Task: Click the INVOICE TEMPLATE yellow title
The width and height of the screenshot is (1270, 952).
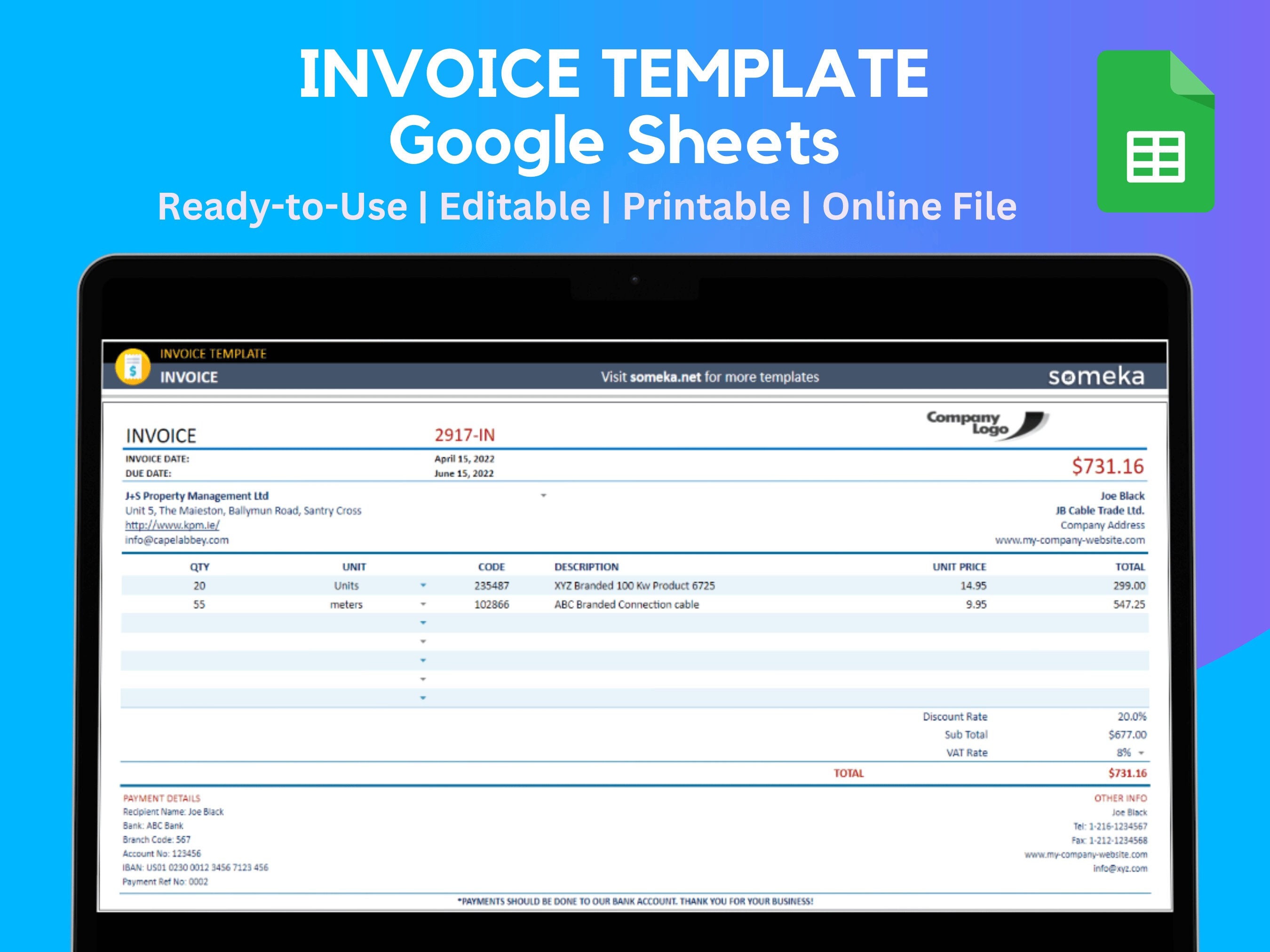Action: (x=213, y=354)
